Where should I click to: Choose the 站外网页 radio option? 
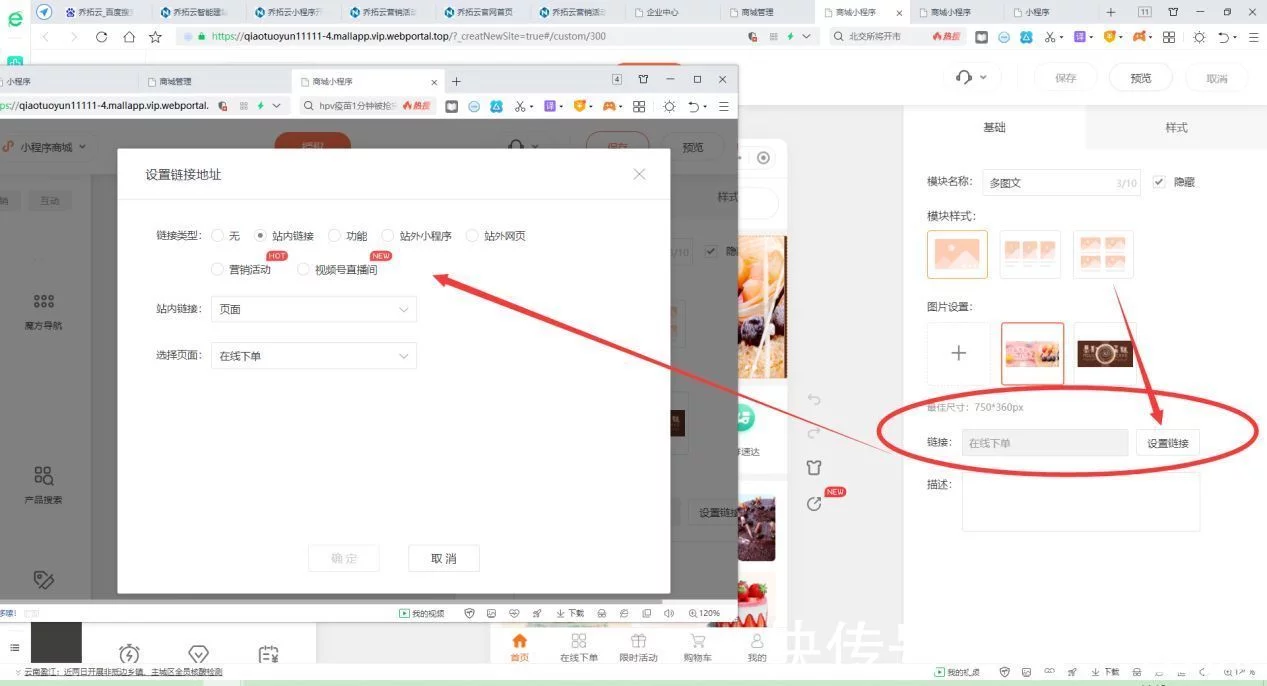473,236
